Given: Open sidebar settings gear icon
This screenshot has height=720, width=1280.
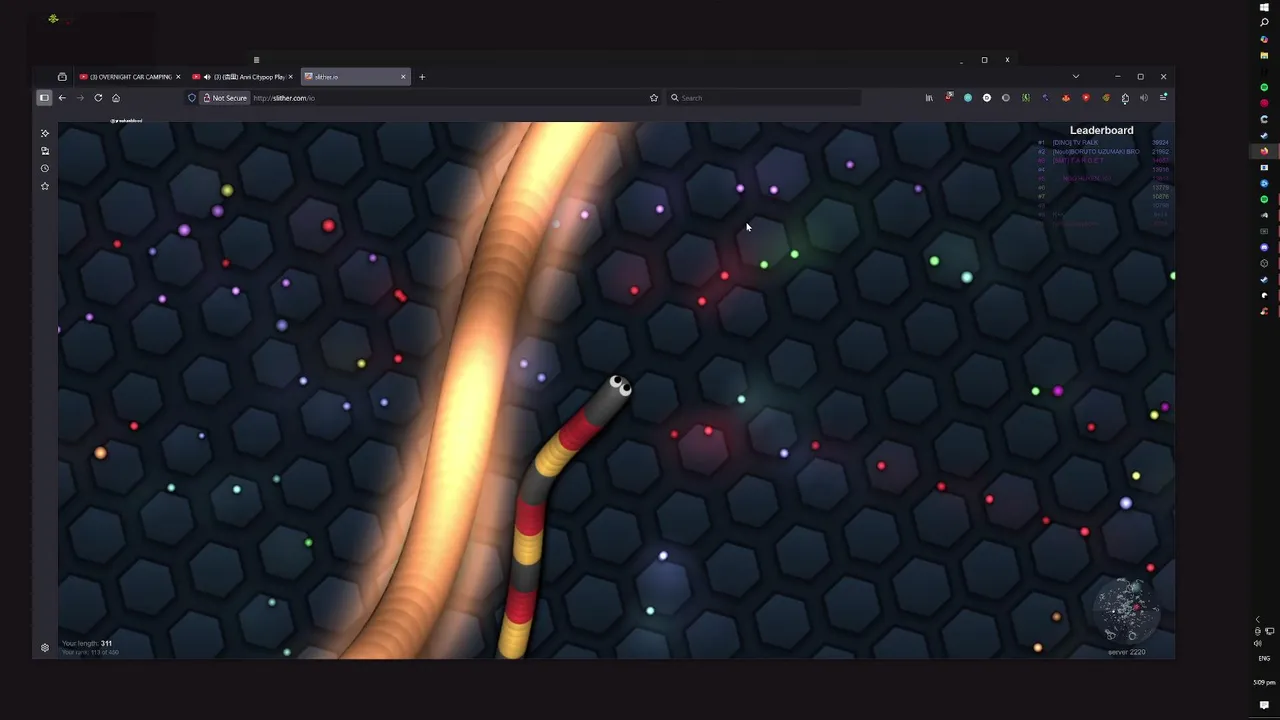Looking at the screenshot, I should point(45,648).
